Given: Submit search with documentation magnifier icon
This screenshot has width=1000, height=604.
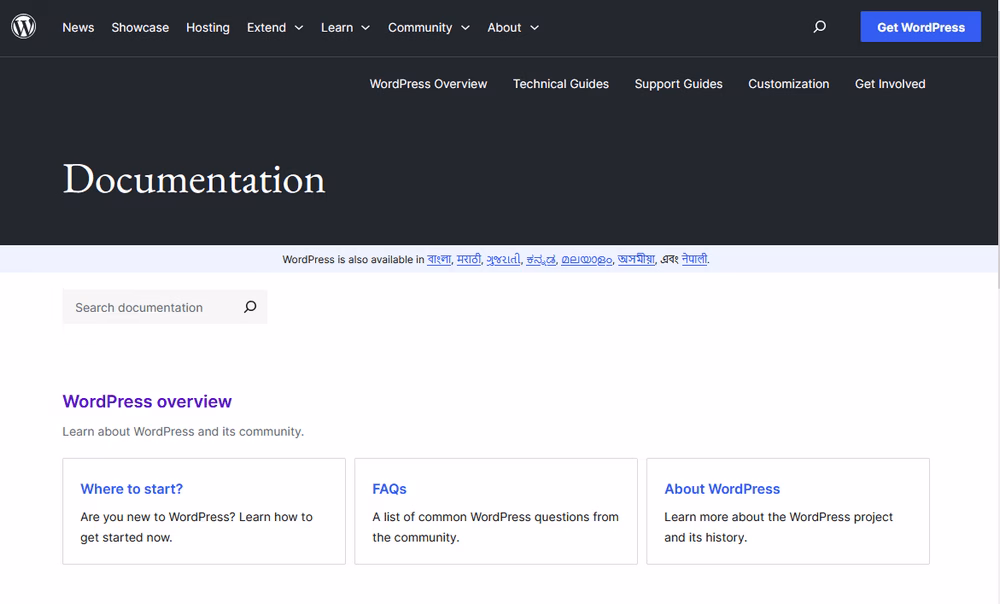Looking at the screenshot, I should (x=250, y=307).
